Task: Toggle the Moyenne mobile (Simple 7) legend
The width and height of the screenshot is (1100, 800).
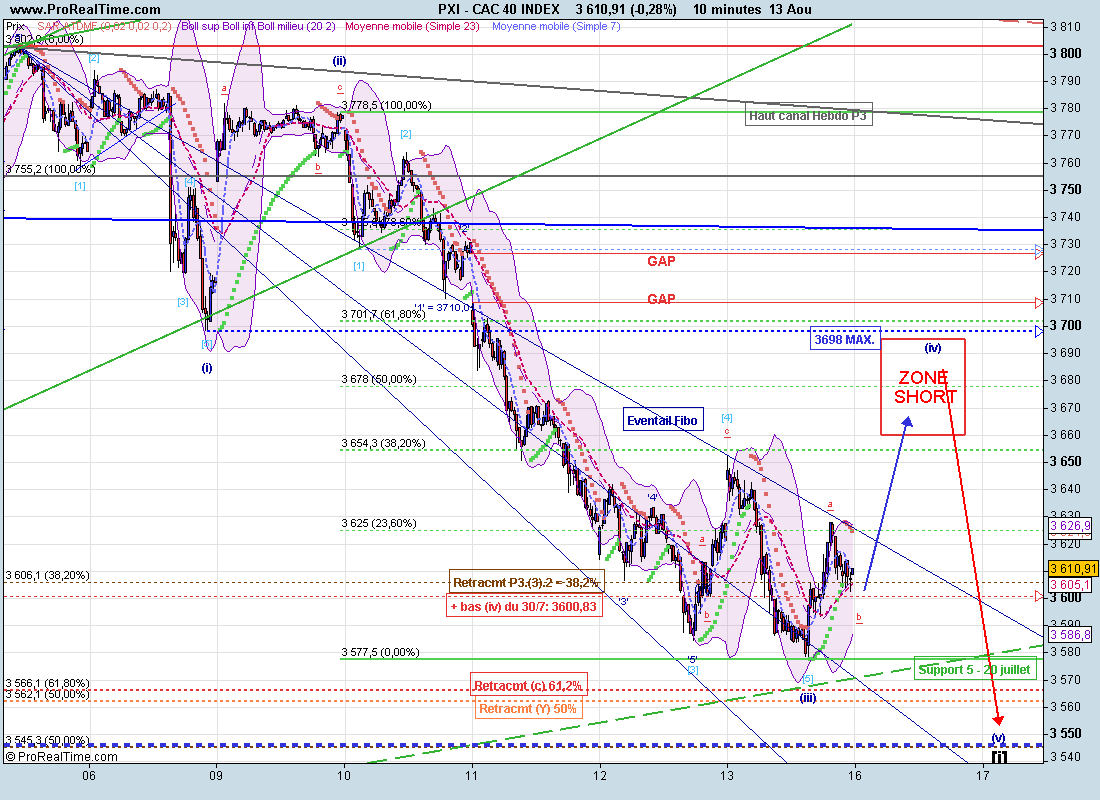Action: [x=557, y=26]
